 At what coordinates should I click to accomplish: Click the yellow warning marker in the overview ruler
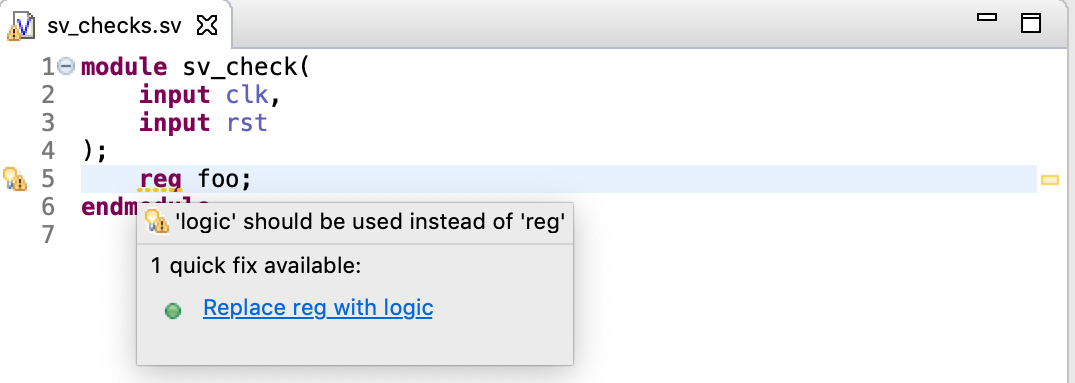[x=1050, y=180]
